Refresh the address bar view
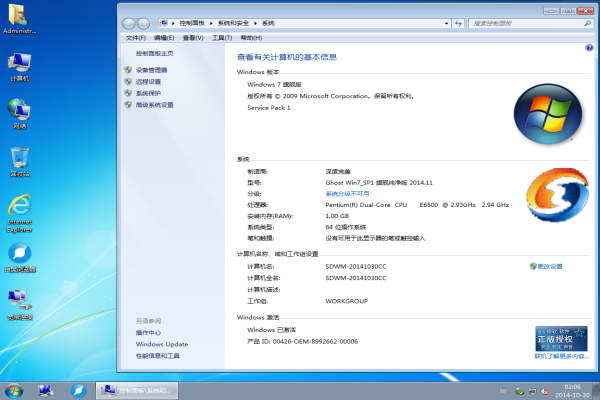Image resolution: width=600 pixels, height=400 pixels. tap(458, 23)
